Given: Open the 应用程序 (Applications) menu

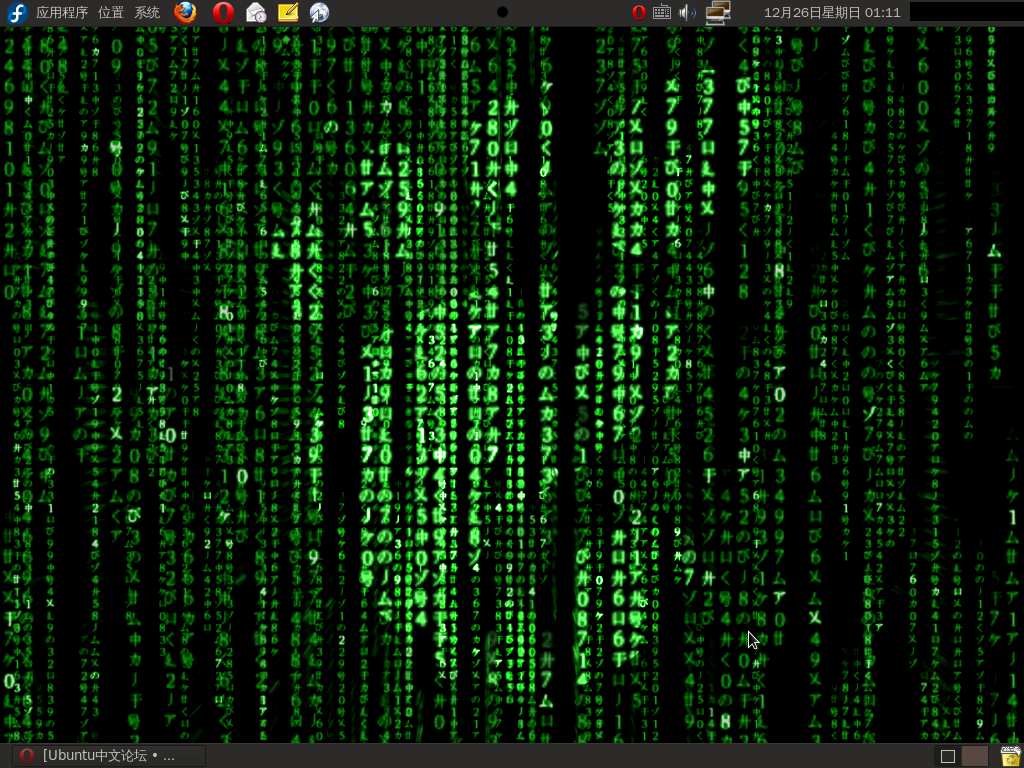Looking at the screenshot, I should pyautogui.click(x=62, y=12).
